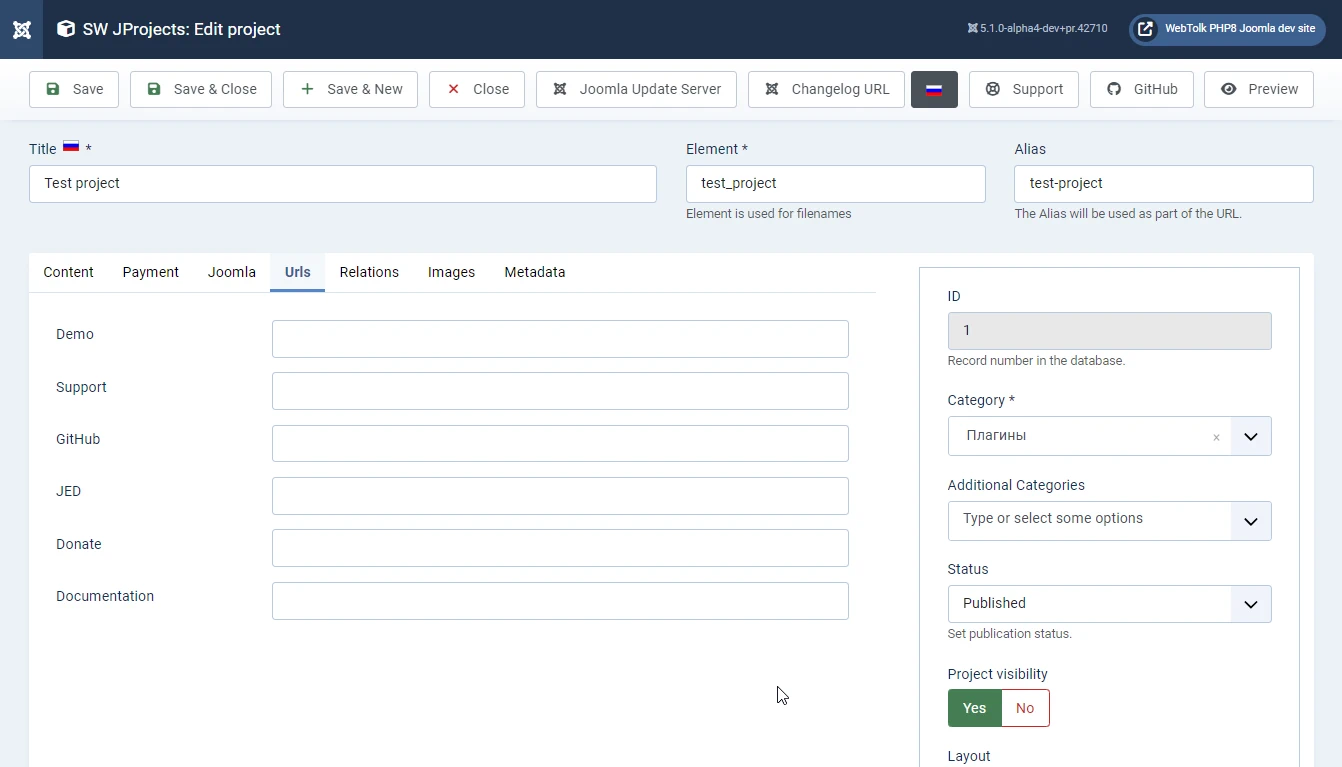This screenshot has width=1342, height=767.
Task: Click the Save button
Action: pyautogui.click(x=74, y=89)
